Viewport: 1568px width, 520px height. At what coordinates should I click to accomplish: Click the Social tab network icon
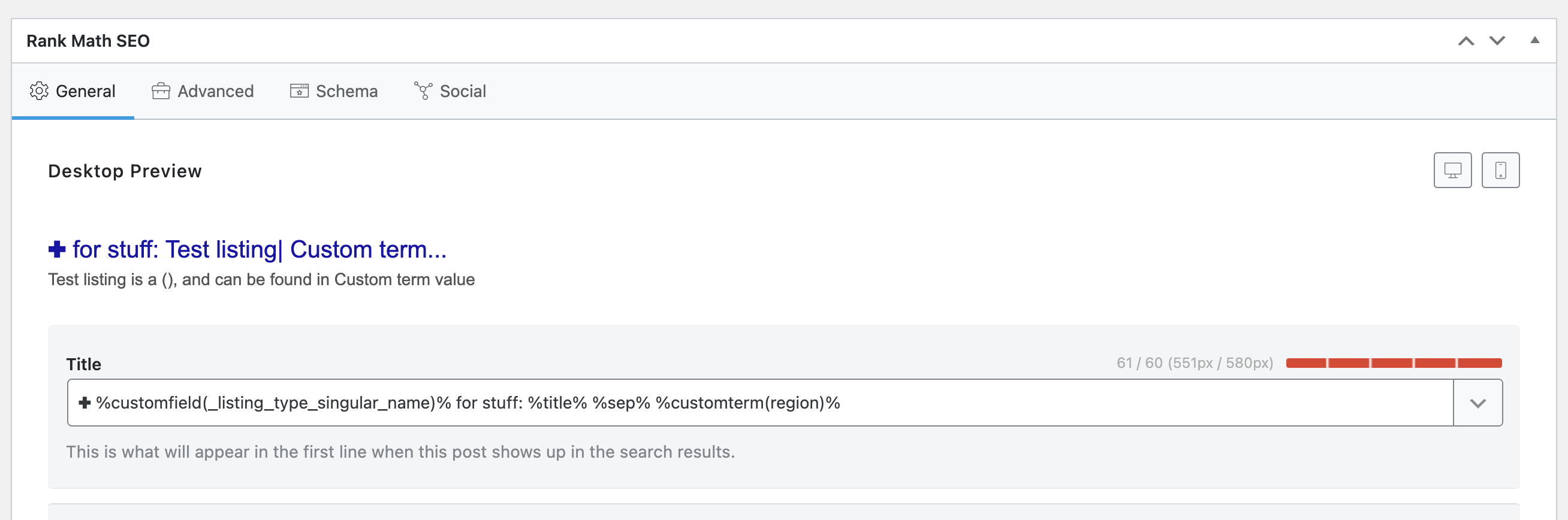pos(423,90)
